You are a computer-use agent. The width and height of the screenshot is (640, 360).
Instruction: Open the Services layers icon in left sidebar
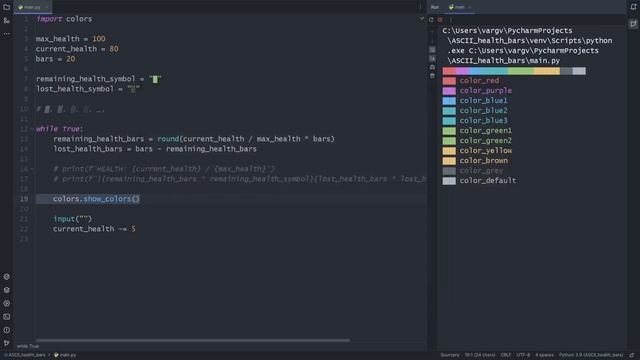7,290
